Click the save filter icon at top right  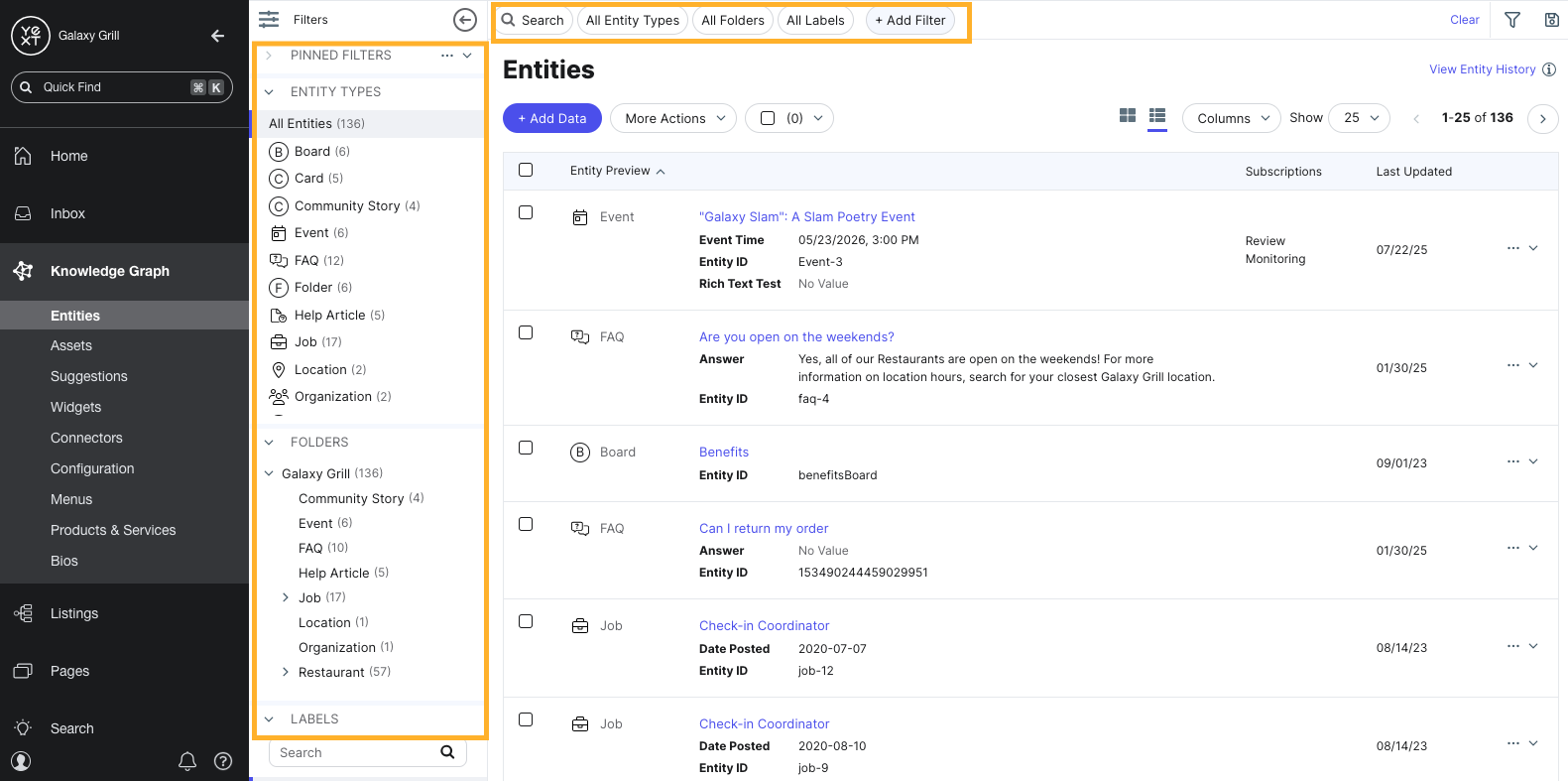1552,20
